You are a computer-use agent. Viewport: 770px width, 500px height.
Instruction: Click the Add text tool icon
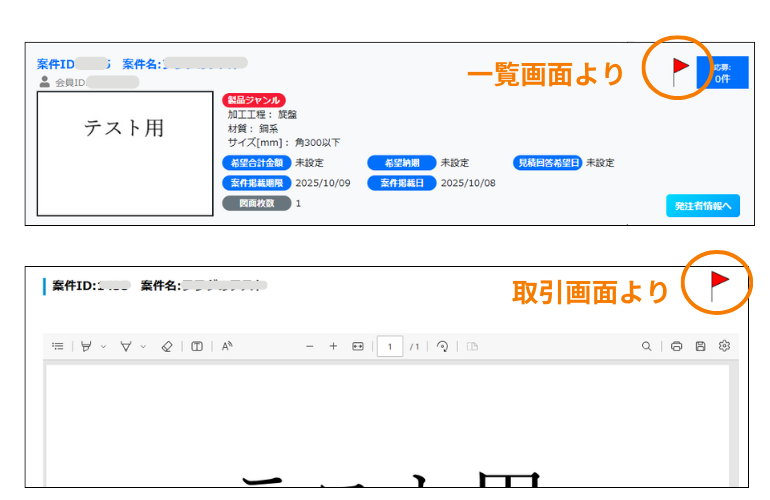[197, 346]
